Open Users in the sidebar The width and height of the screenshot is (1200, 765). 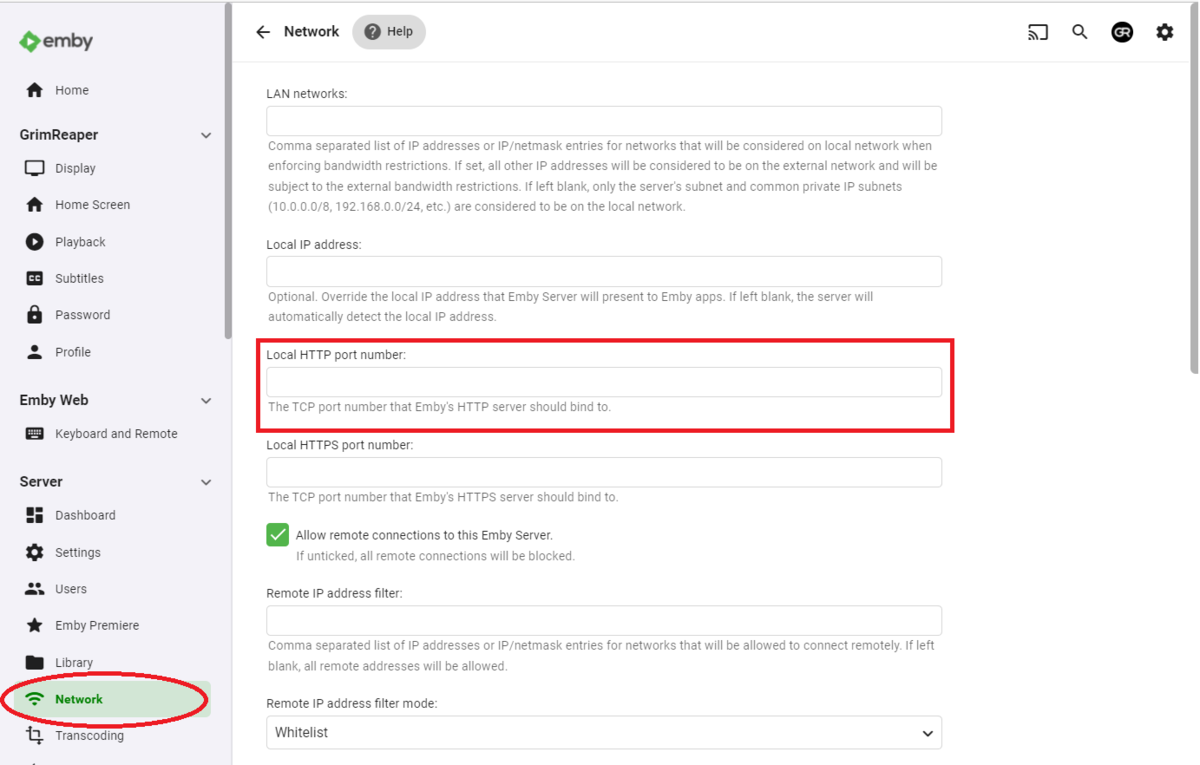pos(71,589)
